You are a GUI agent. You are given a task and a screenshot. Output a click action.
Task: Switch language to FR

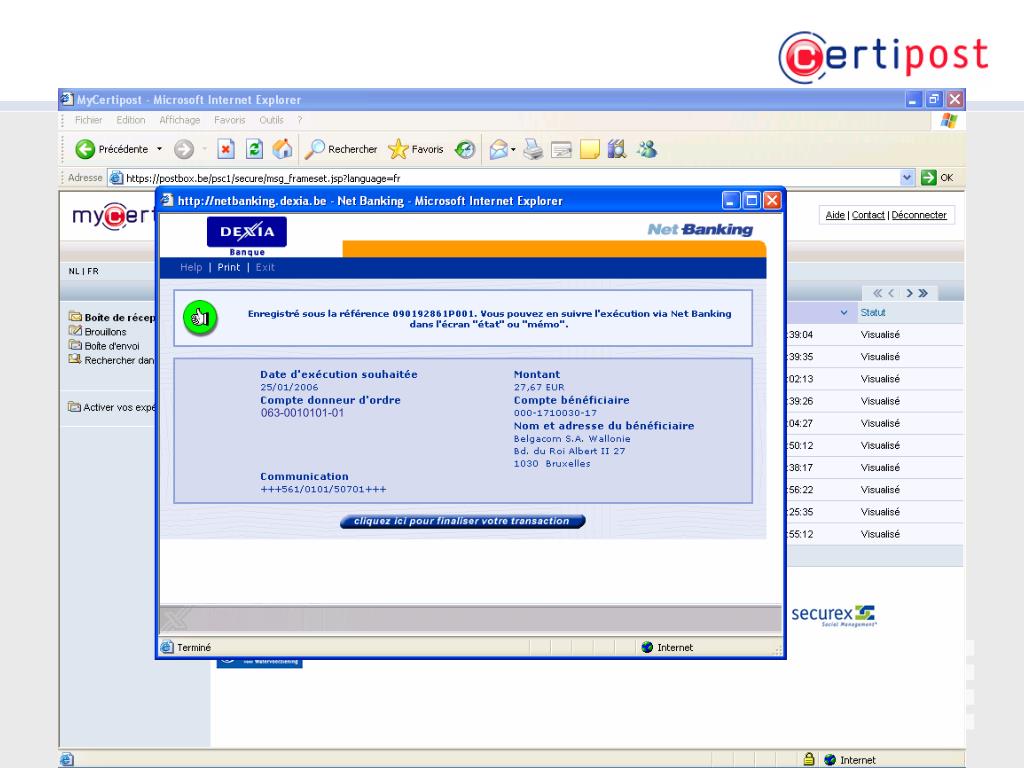pos(93,271)
